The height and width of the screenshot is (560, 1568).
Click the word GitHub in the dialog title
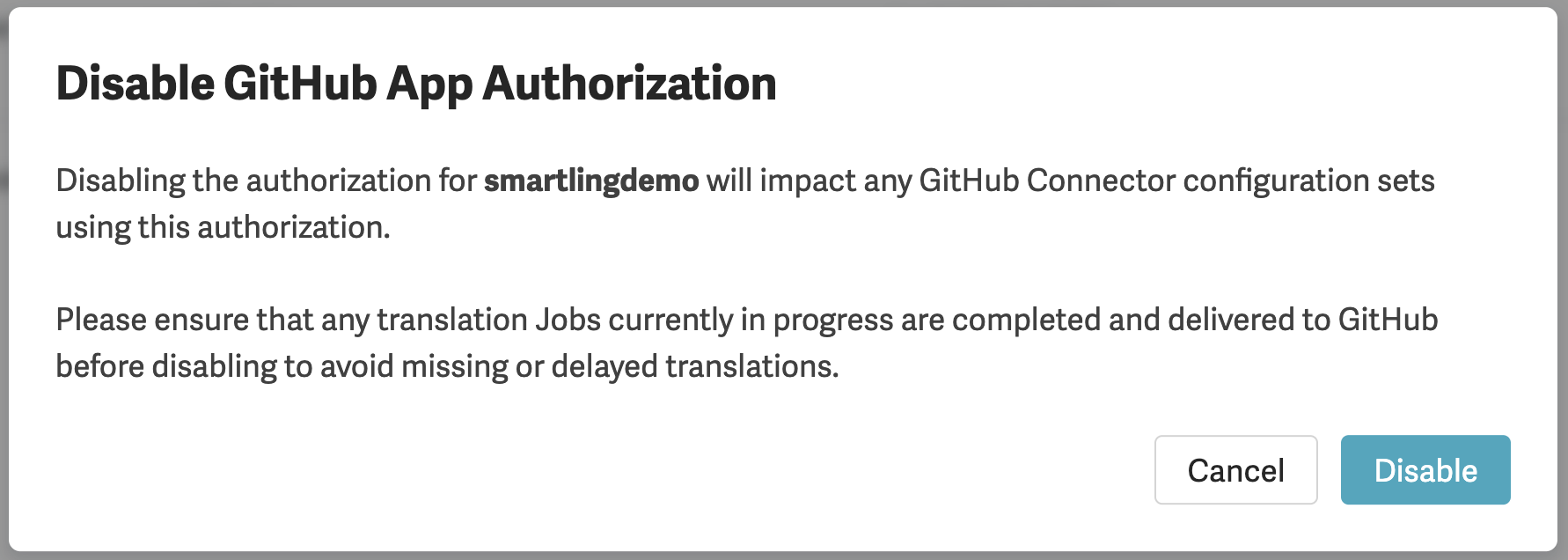tap(299, 85)
